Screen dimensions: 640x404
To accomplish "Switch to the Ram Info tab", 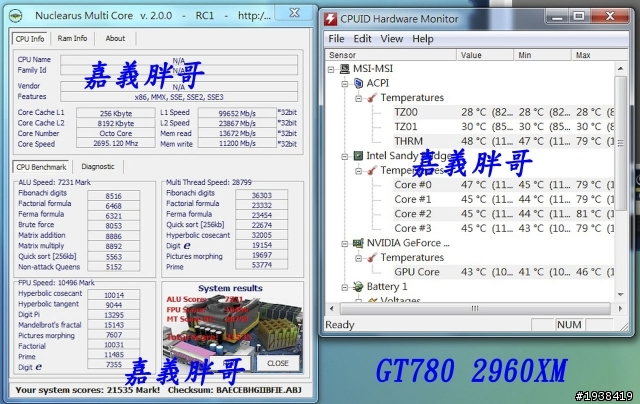I will 72,38.
